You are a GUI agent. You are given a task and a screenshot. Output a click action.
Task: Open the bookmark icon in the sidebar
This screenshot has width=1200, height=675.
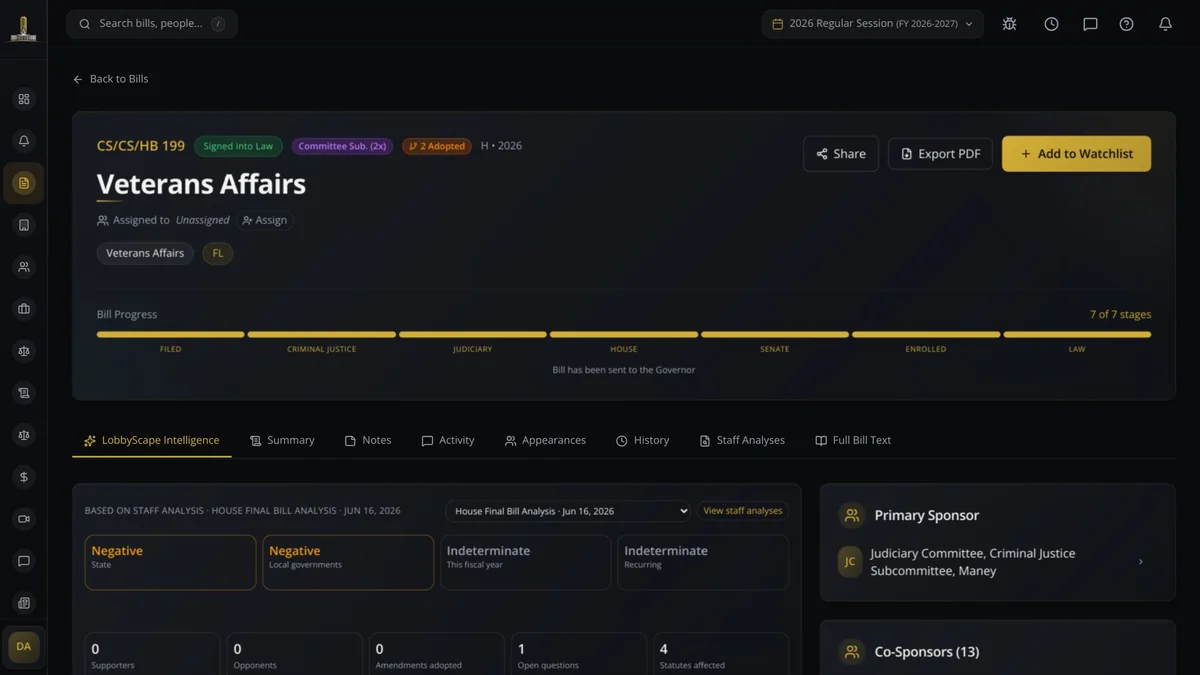tap(24, 225)
